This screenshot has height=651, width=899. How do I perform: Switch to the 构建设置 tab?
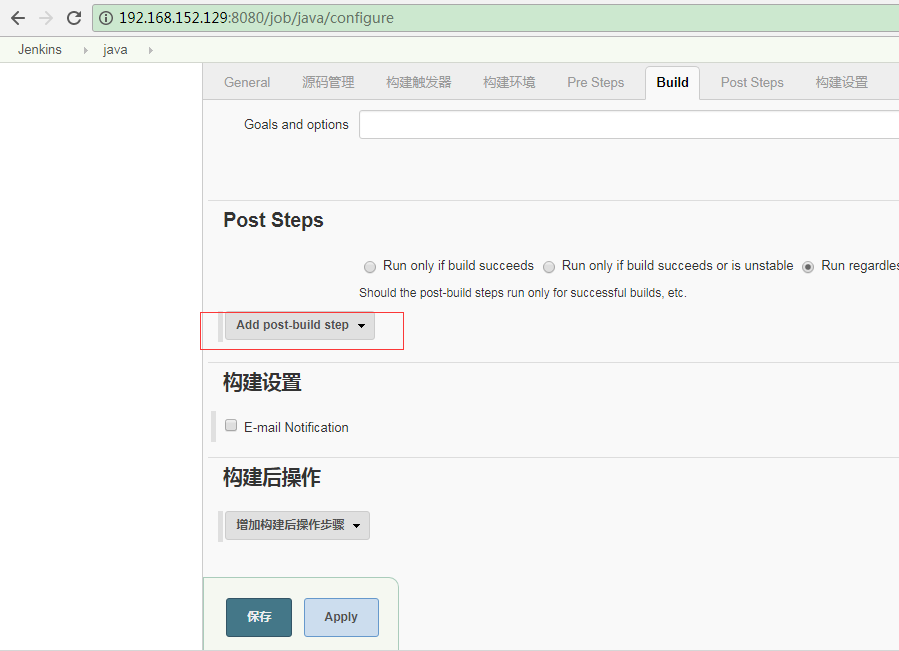pyautogui.click(x=842, y=83)
